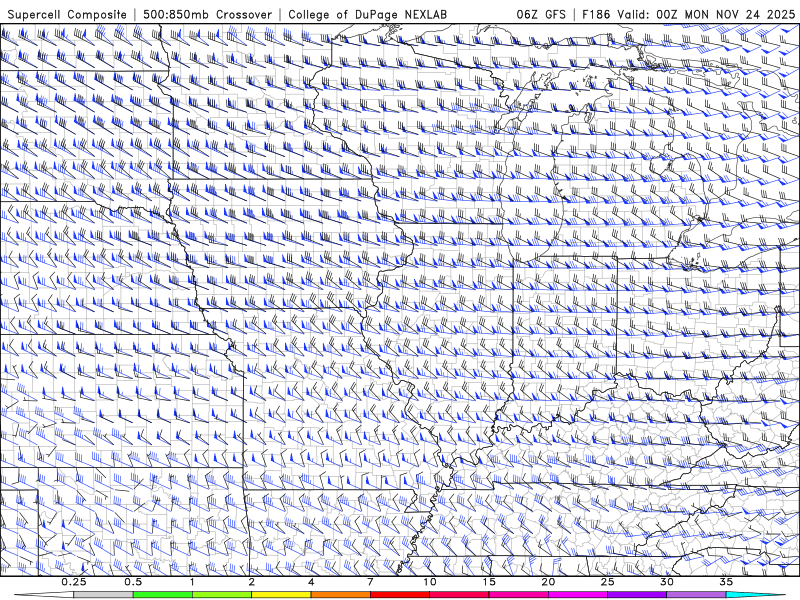Image resolution: width=800 pixels, height=600 pixels.
Task: Click the '35' legend value label
Action: point(727,582)
